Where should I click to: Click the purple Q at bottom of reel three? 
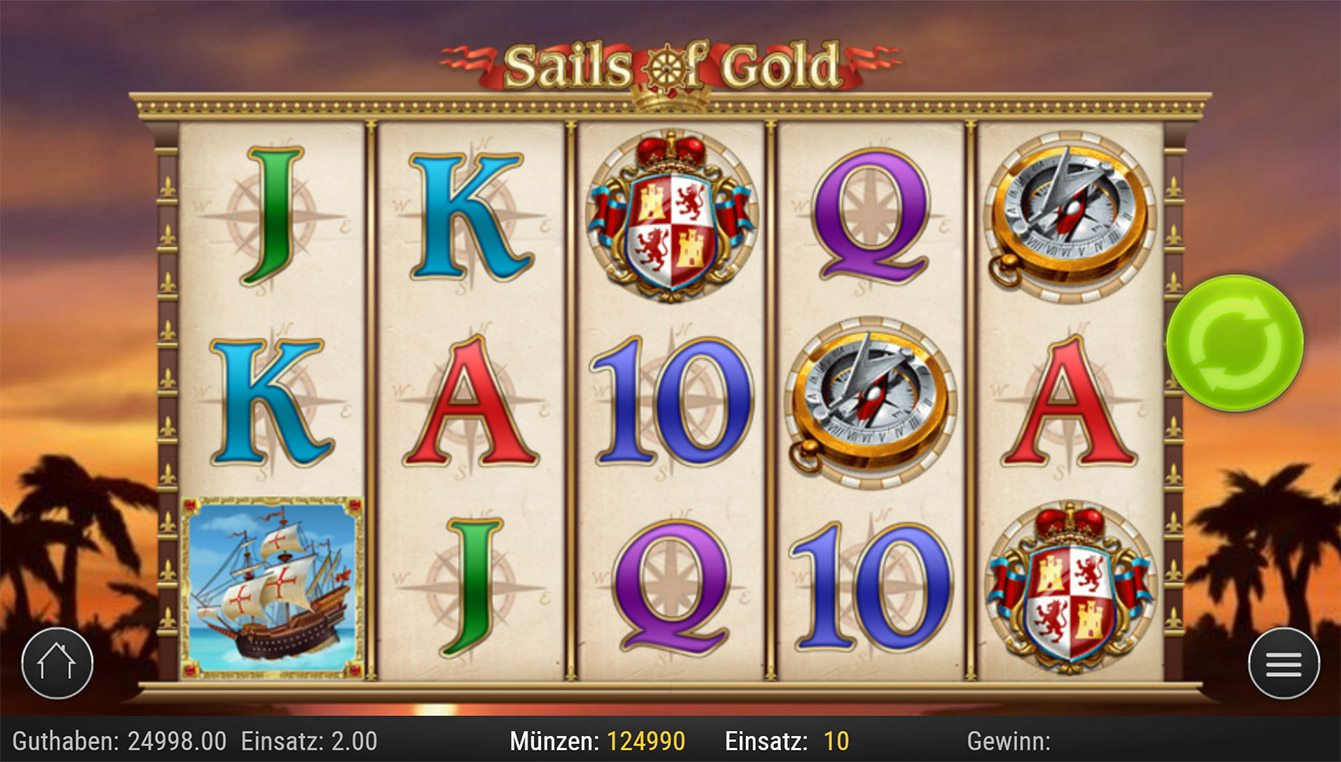(671, 588)
